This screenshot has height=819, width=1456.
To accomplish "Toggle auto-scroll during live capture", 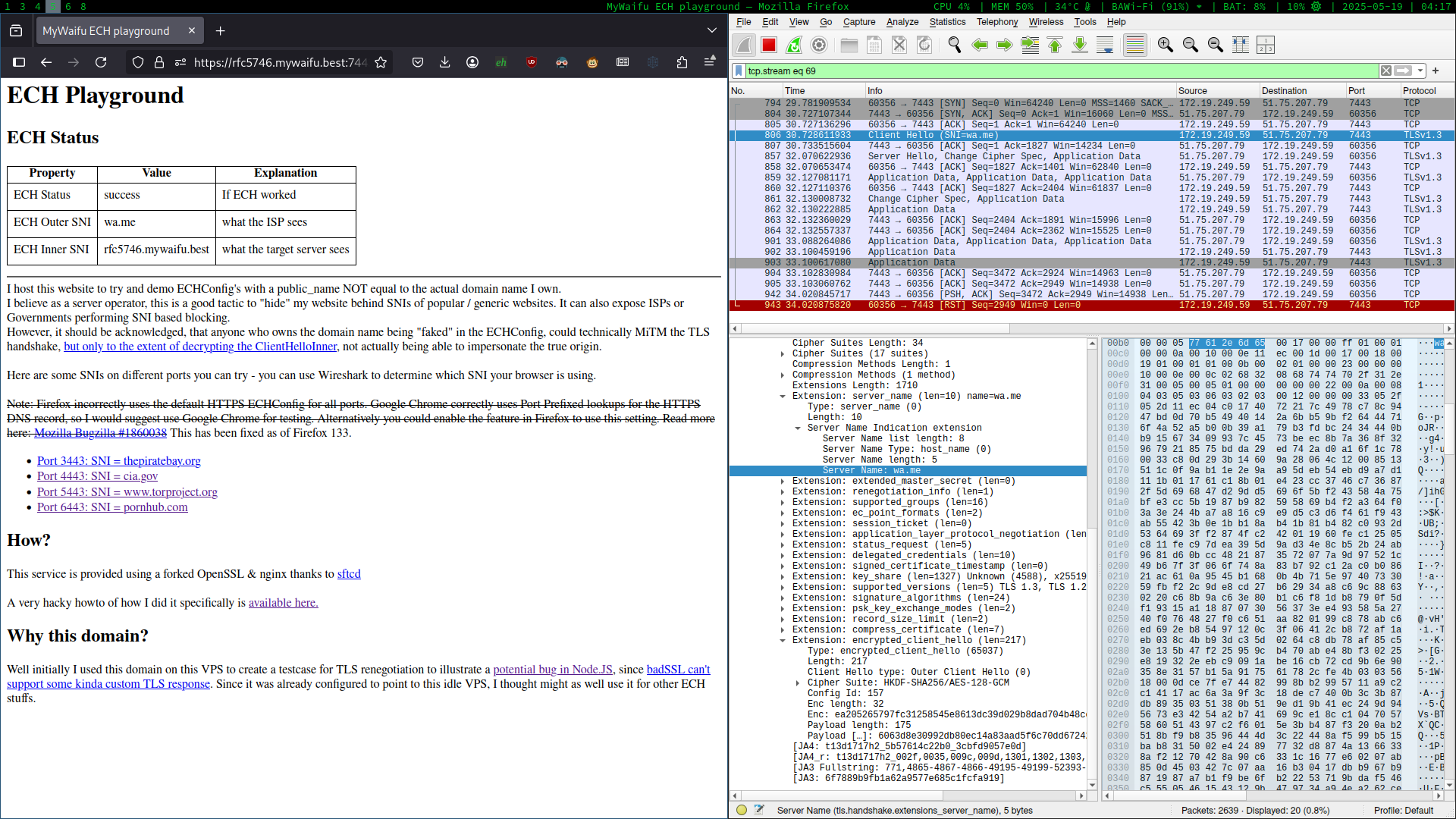I will coord(1105,45).
